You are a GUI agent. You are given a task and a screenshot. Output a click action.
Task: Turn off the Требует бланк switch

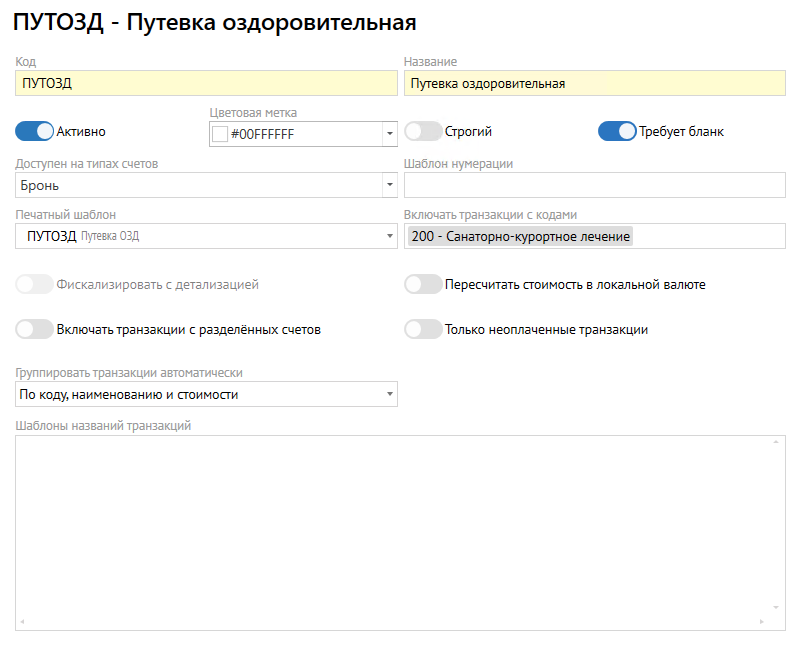pyautogui.click(x=617, y=131)
